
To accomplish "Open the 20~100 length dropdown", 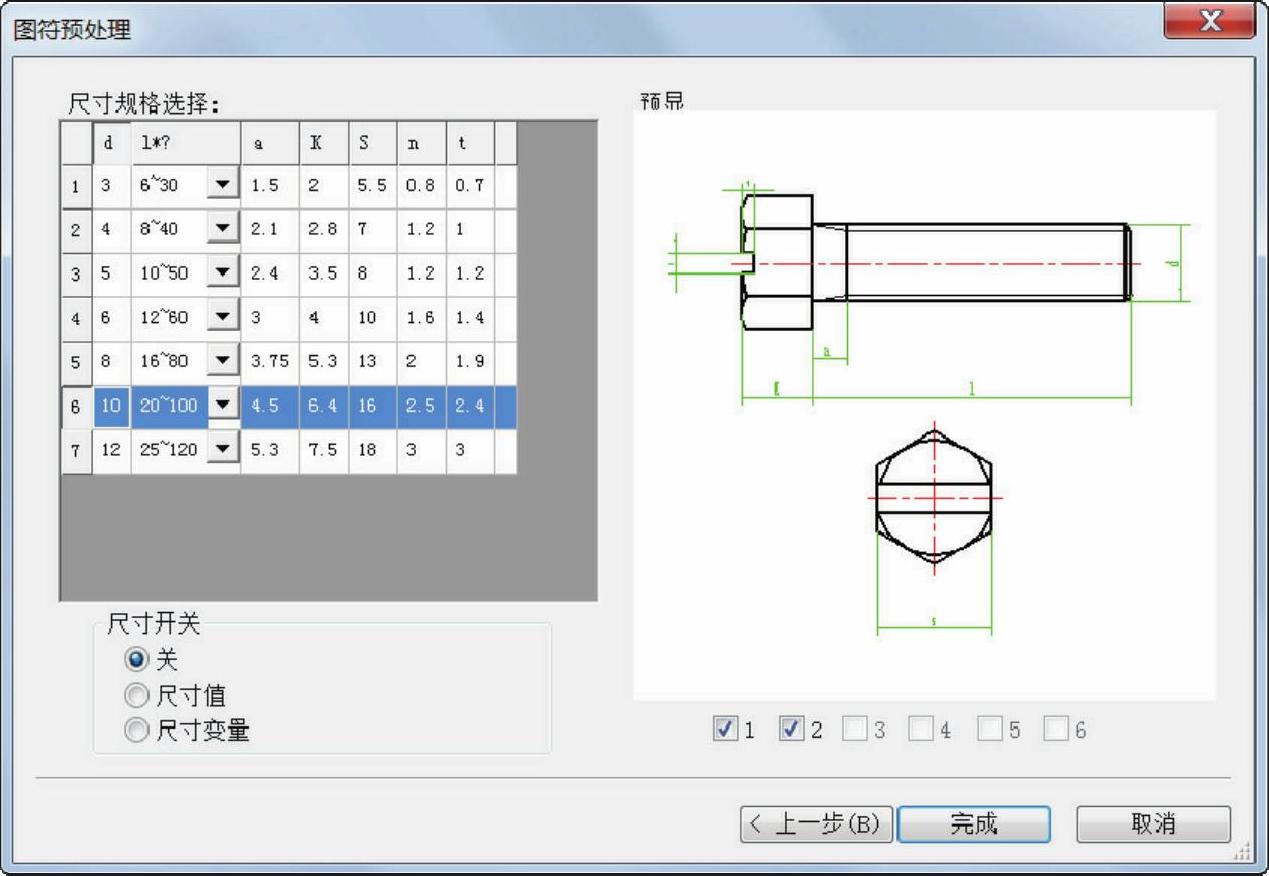I will 223,406.
